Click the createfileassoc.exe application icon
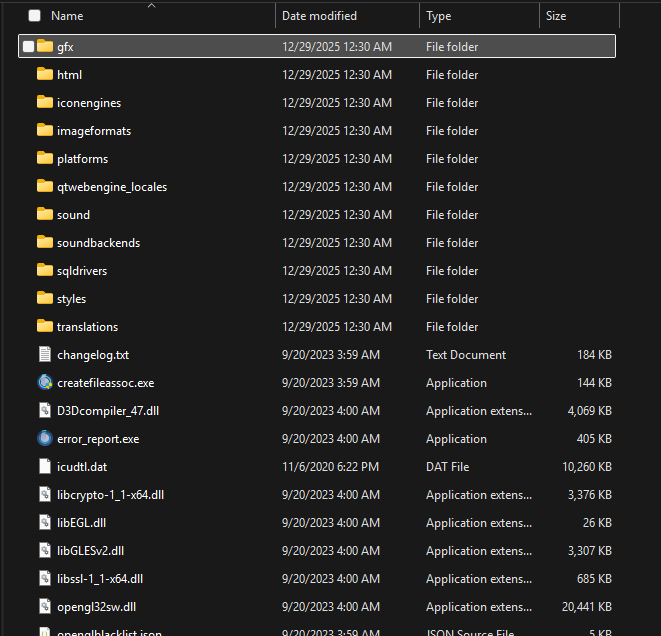This screenshot has width=661, height=636. coord(45,382)
